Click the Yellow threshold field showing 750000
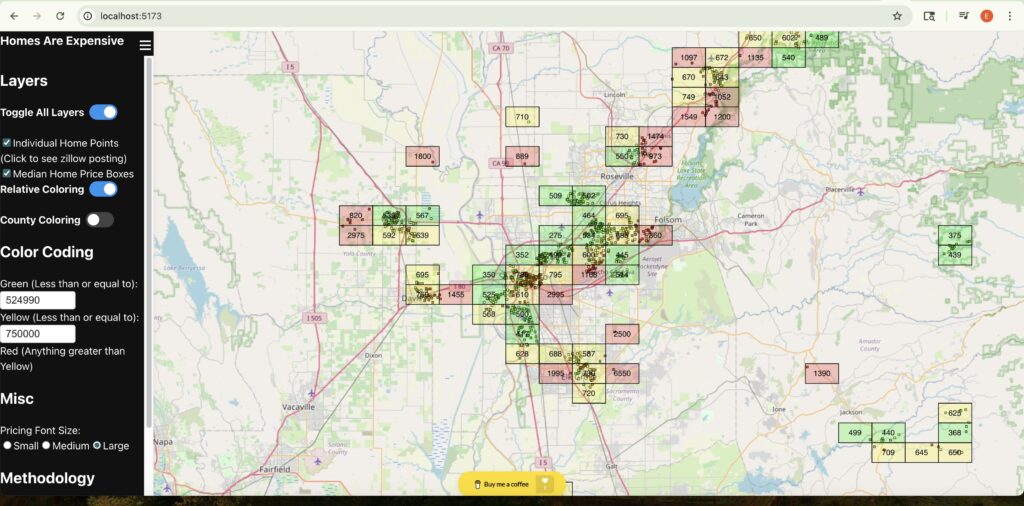This screenshot has height=506, width=1024. [x=38, y=334]
